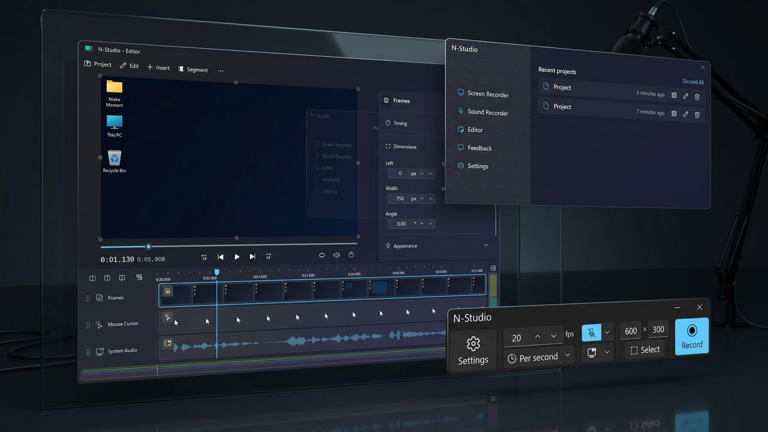This screenshot has height=432, width=768.
Task: Jump to the first frame
Action: point(204,257)
